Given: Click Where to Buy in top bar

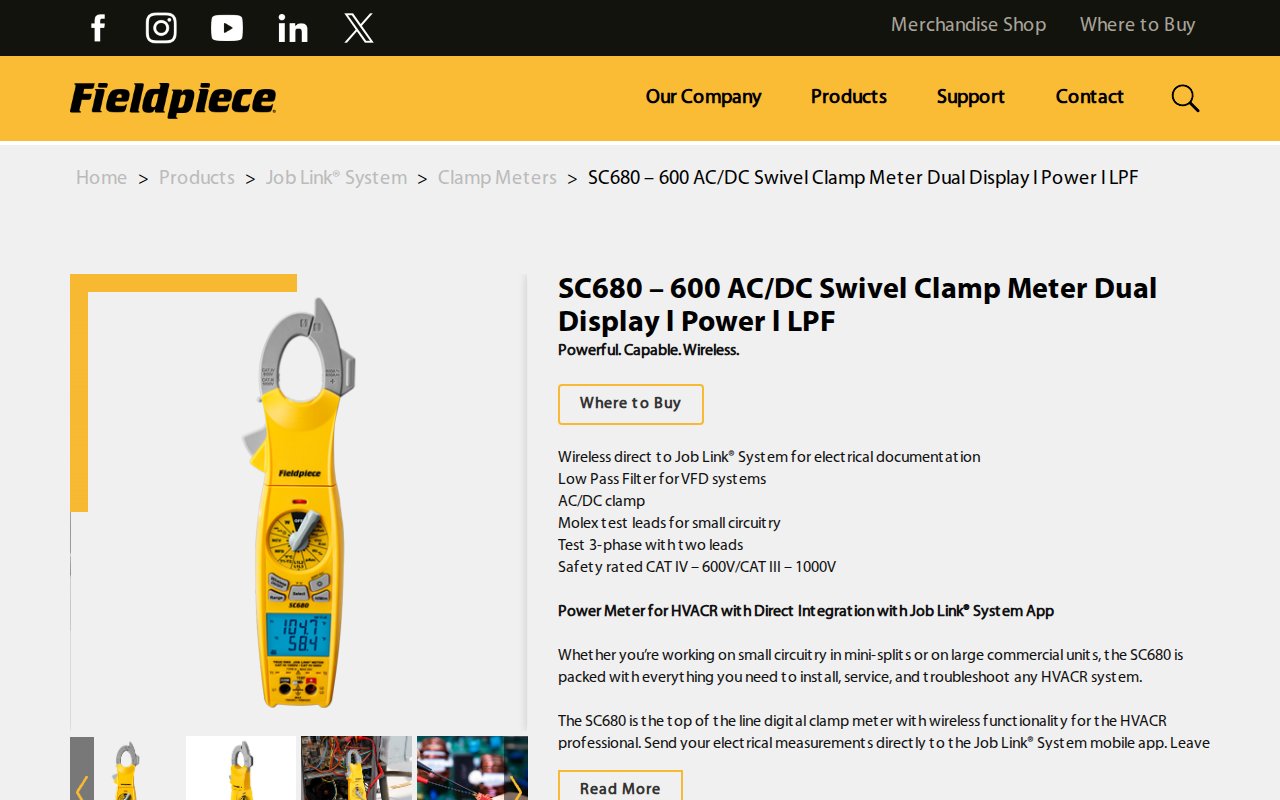Looking at the screenshot, I should click(x=1137, y=25).
